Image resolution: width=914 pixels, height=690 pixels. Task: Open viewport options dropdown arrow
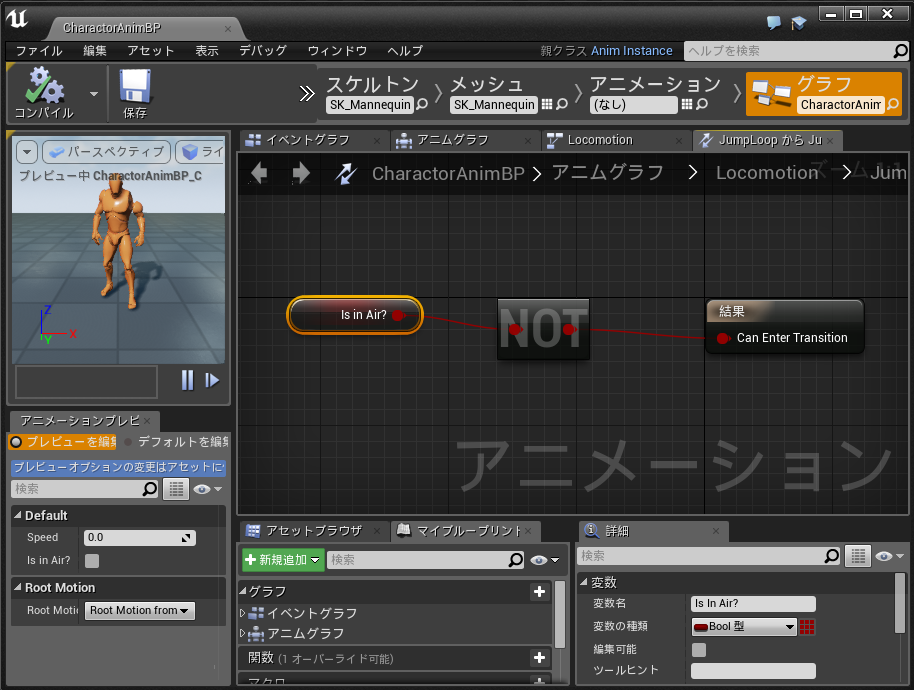coord(27,152)
